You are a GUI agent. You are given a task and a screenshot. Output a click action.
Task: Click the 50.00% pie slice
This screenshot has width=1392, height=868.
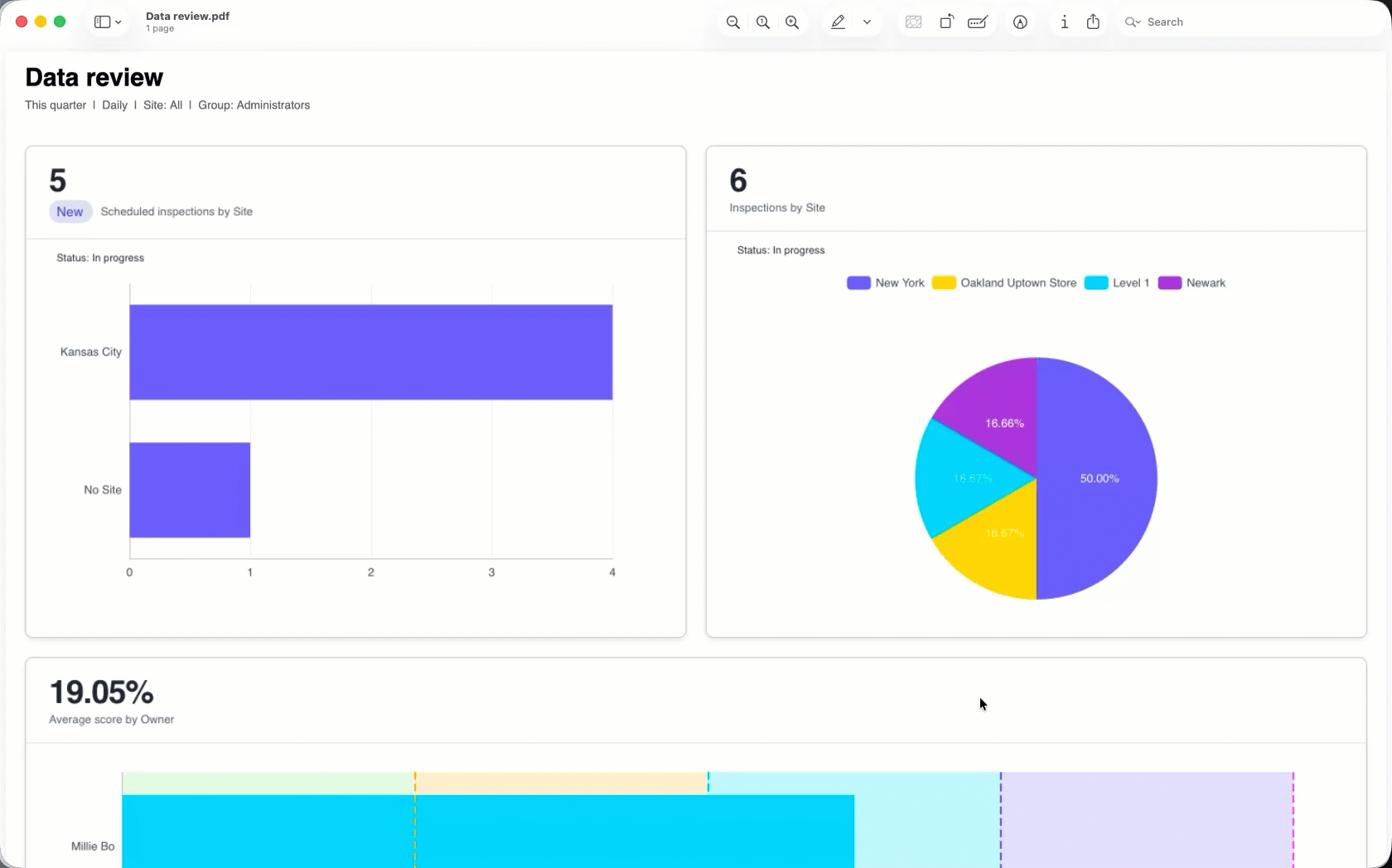[1098, 479]
